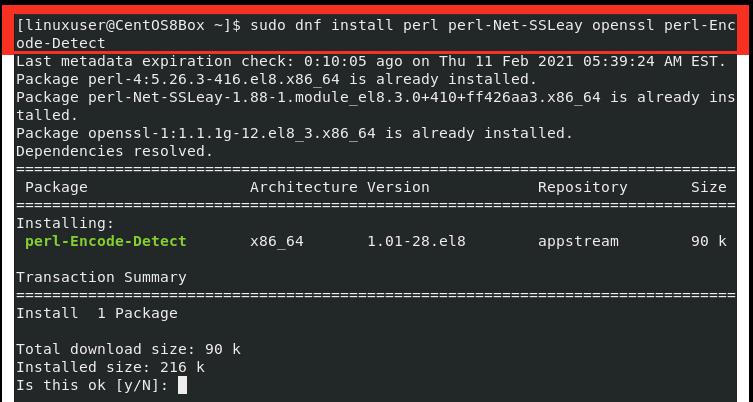Click the appstream repository value
The width and height of the screenshot is (753, 402).
pyautogui.click(x=578, y=241)
